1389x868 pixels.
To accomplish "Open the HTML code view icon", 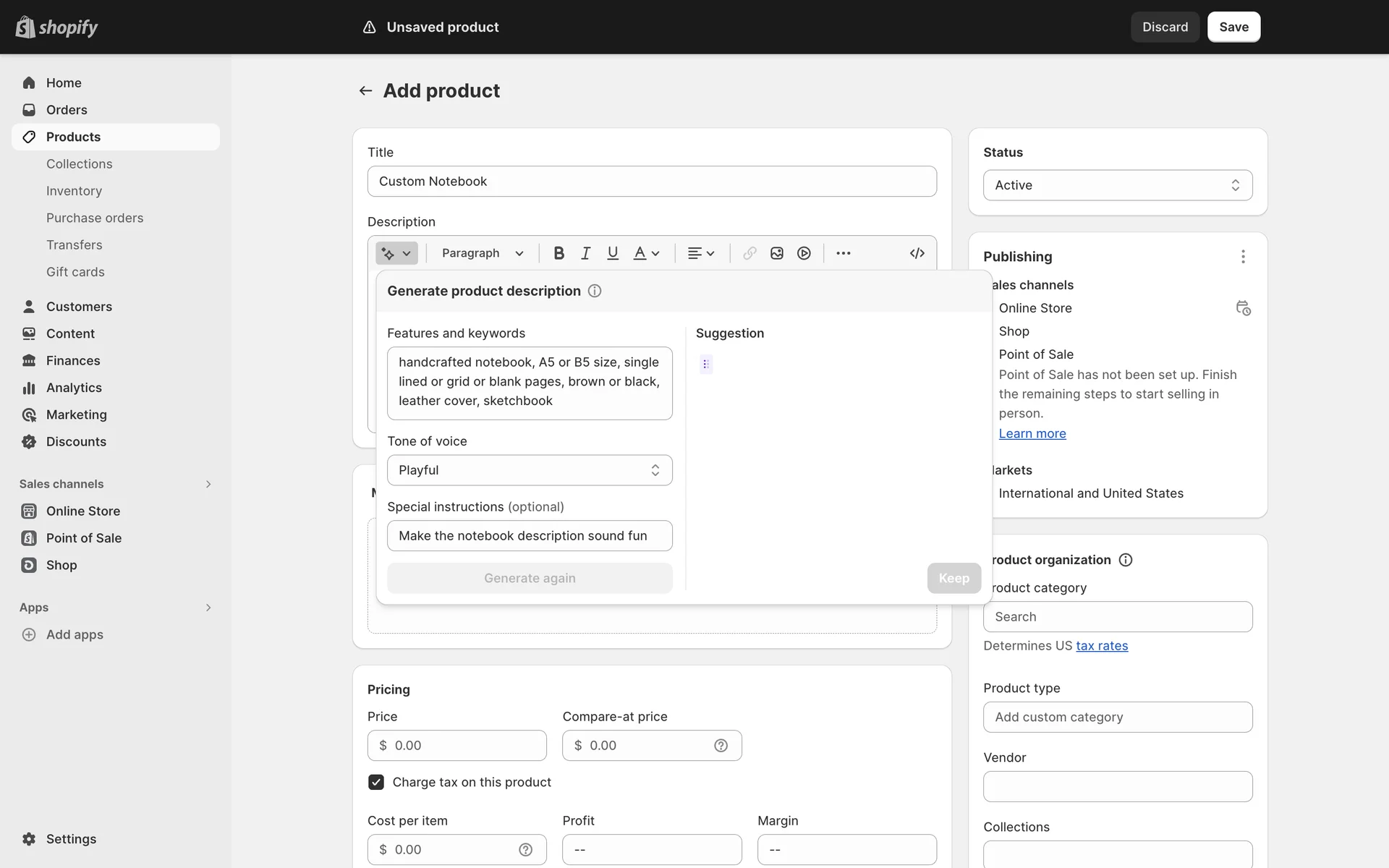I will (x=917, y=253).
